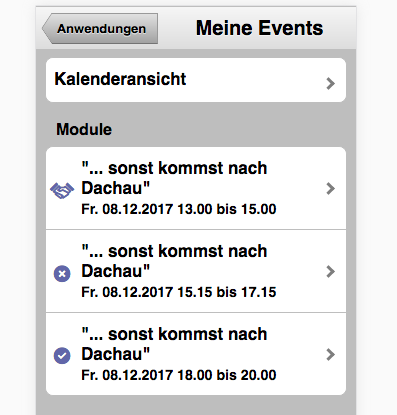This screenshot has width=397, height=415.
Task: Click the arrow tip of Anwendungen back button
Action: 46,29
